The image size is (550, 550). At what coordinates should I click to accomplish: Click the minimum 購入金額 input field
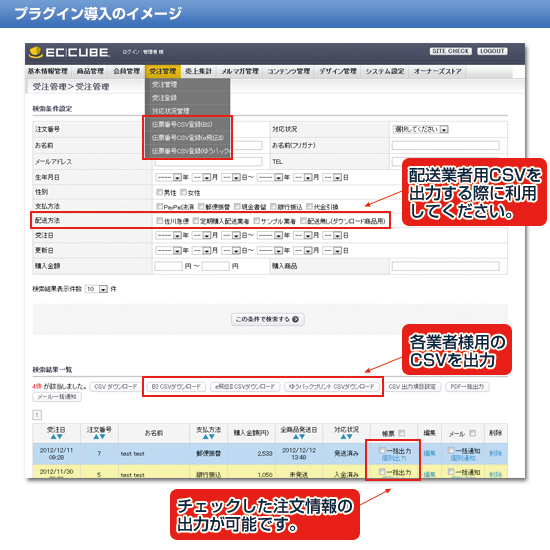168,266
